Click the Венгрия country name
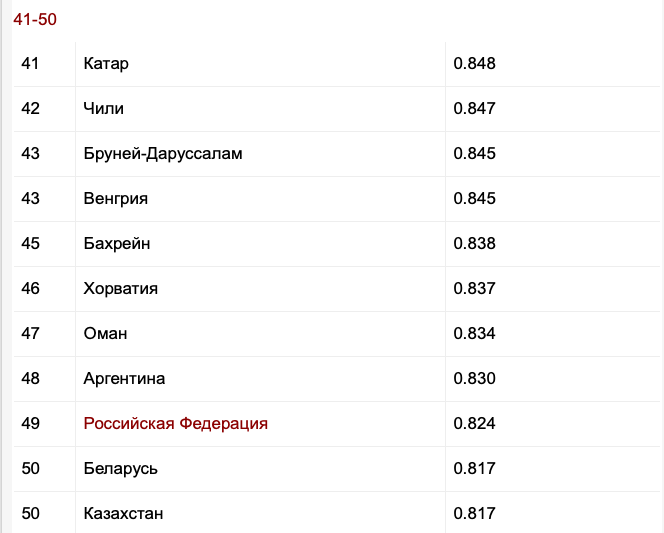 click(116, 199)
